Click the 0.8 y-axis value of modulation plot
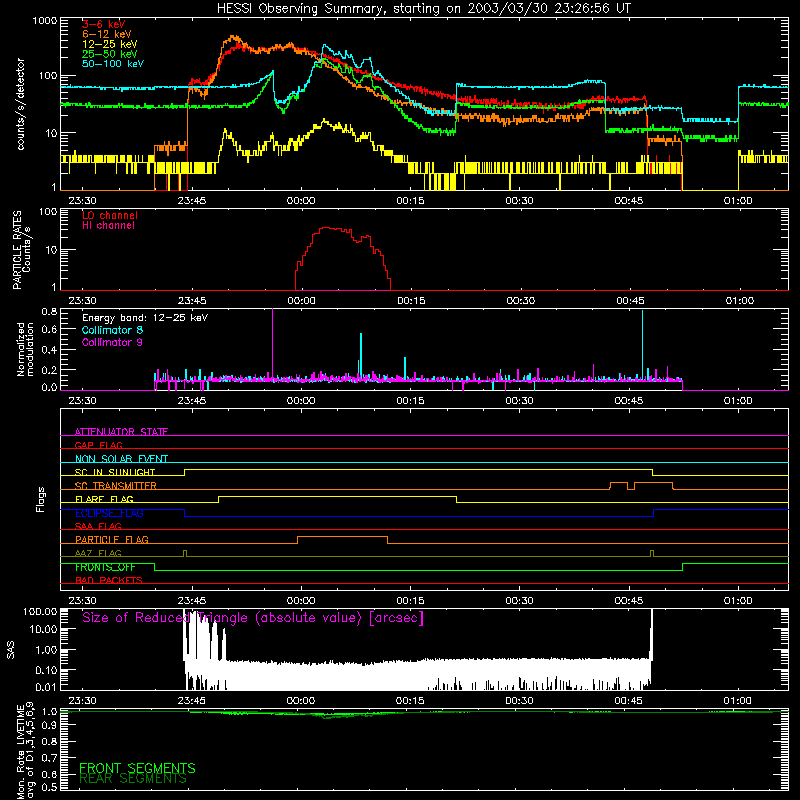800x800 pixels. (x=49, y=312)
